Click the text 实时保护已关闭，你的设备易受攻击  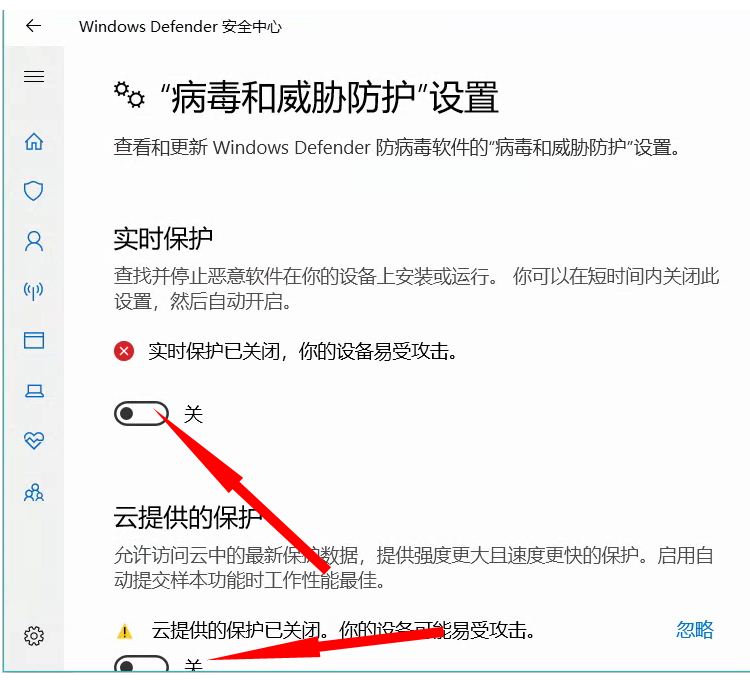point(302,351)
